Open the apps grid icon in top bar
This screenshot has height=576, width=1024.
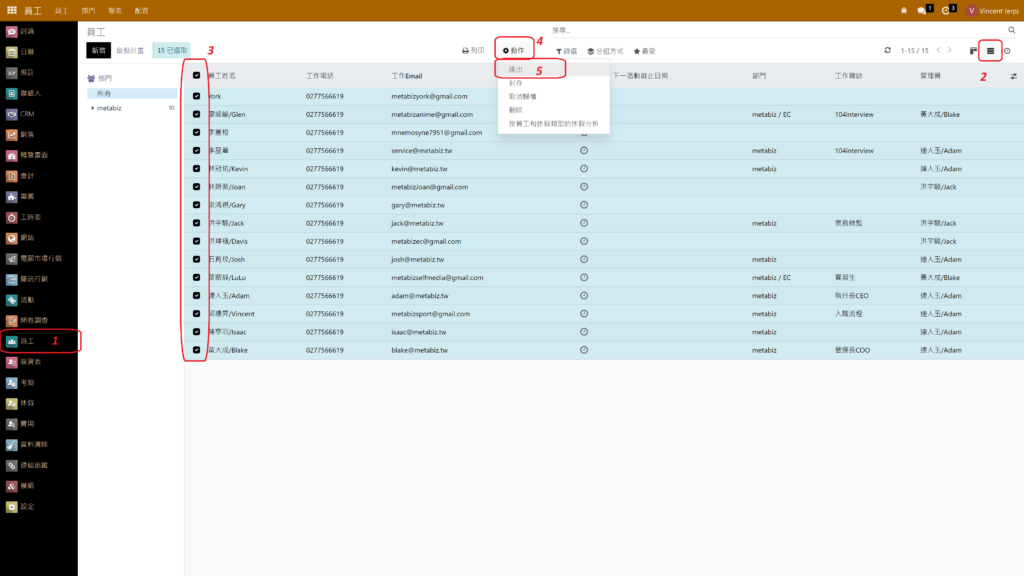(11, 9)
